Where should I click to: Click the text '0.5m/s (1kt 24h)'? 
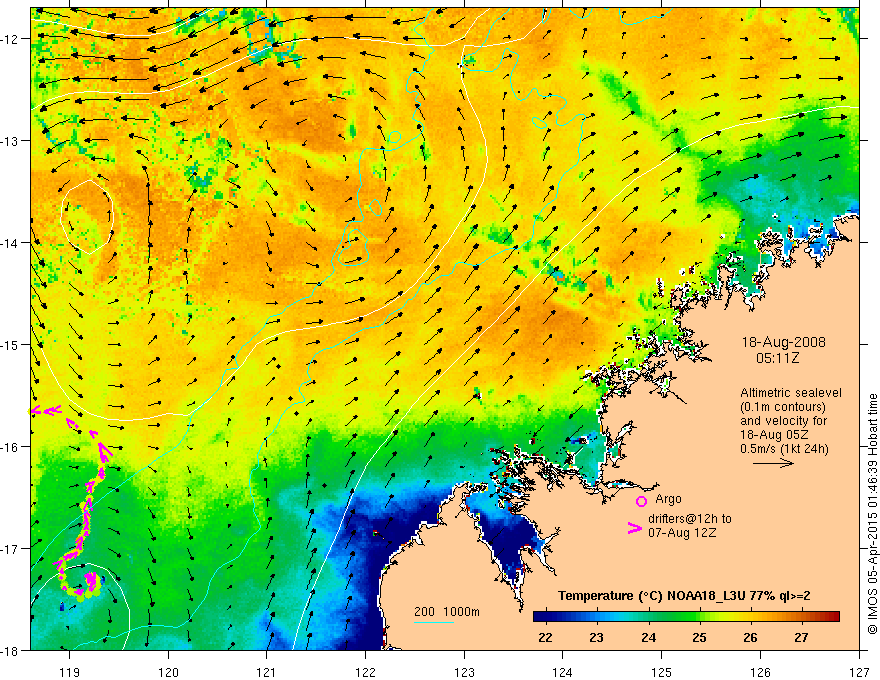(x=785, y=449)
